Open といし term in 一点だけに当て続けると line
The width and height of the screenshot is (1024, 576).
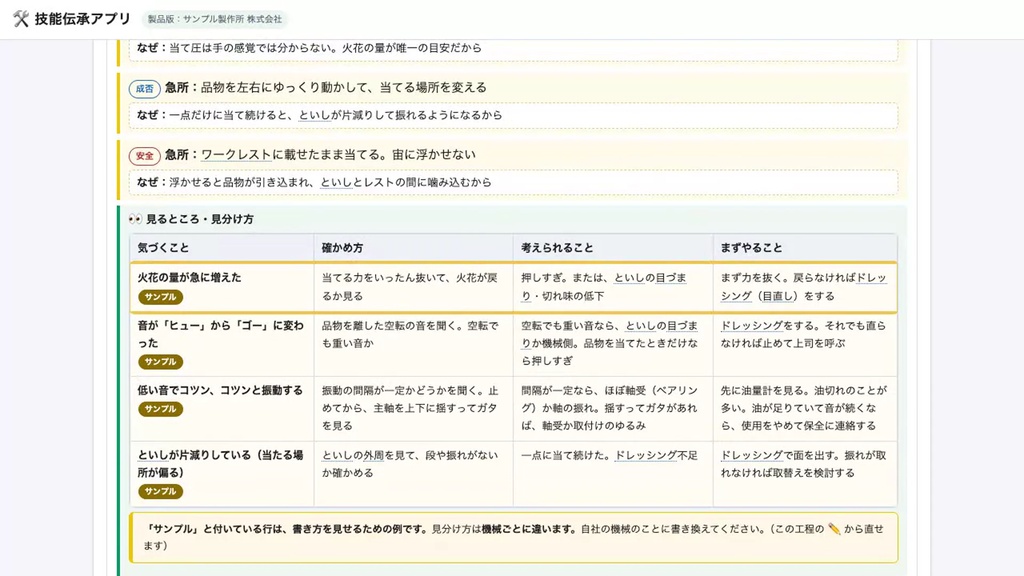coord(315,115)
